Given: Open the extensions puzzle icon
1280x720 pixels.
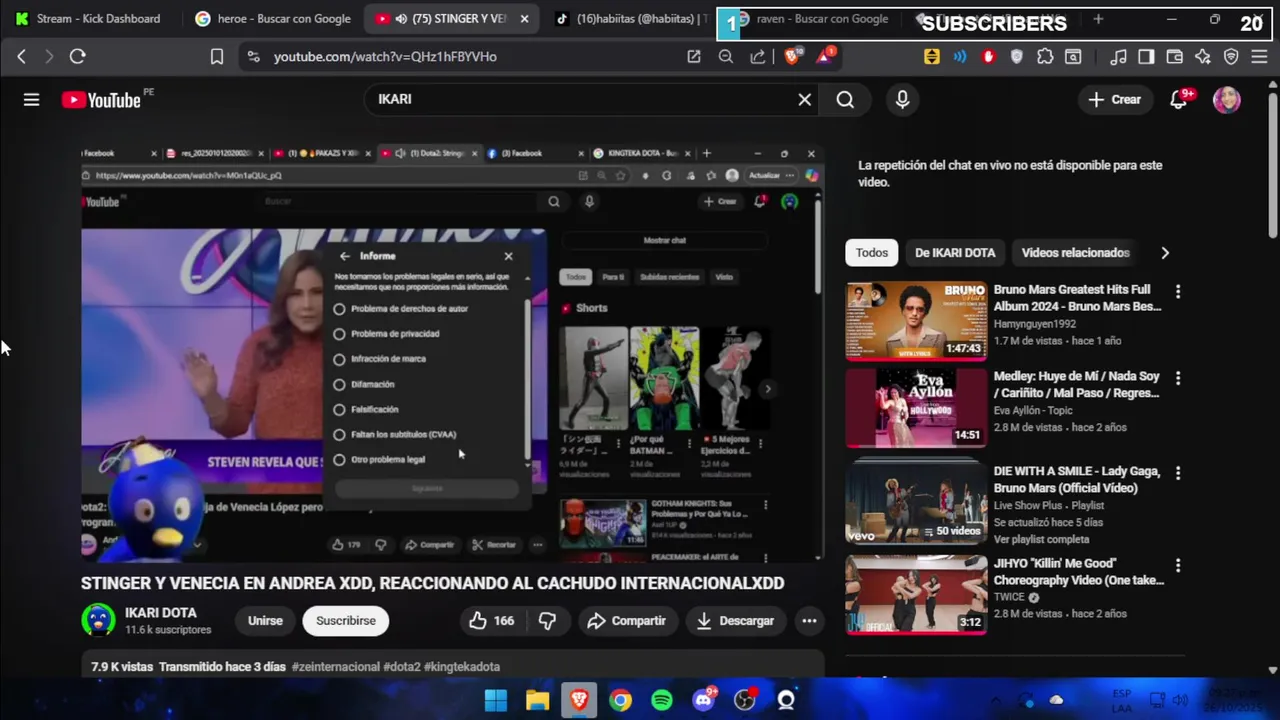Looking at the screenshot, I should (x=1045, y=57).
